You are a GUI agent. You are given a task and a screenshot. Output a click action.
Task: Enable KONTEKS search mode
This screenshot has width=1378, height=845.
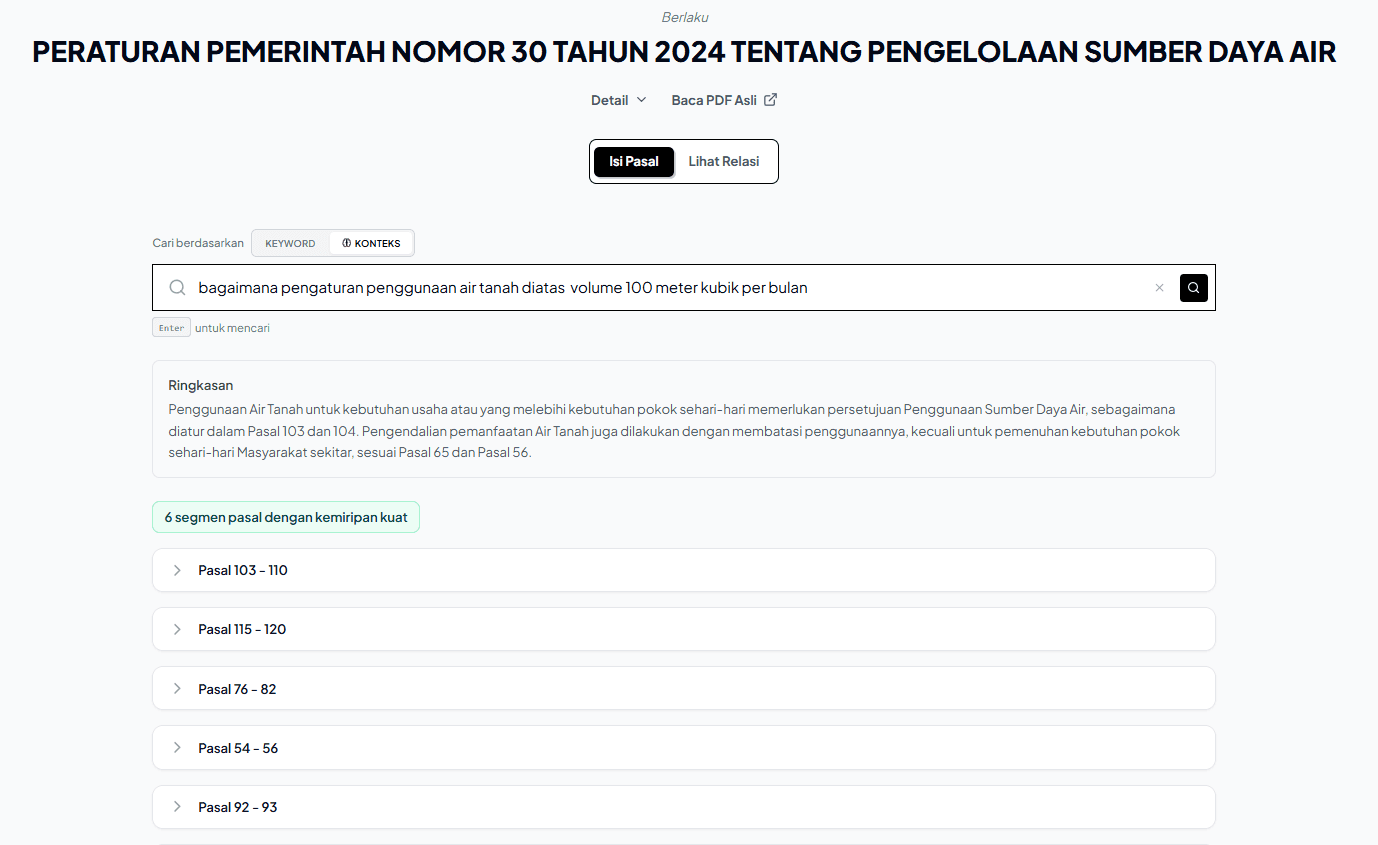coord(377,242)
